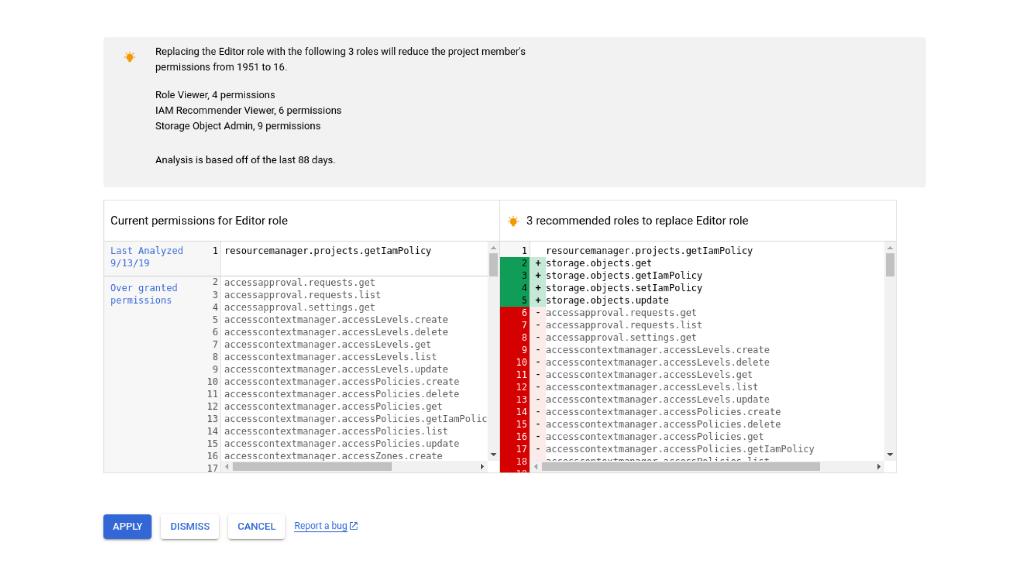Viewport: 1024px width, 576px height.
Task: Select the added storage.objects.get line
Action: tap(599, 263)
